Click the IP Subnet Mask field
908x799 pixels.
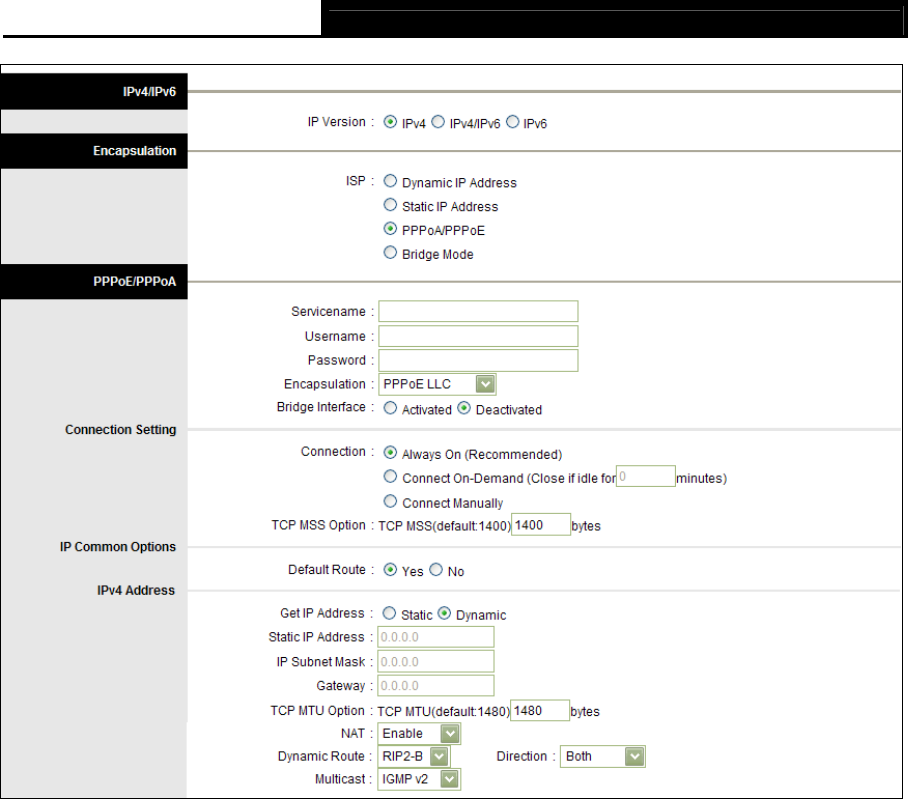click(435, 661)
